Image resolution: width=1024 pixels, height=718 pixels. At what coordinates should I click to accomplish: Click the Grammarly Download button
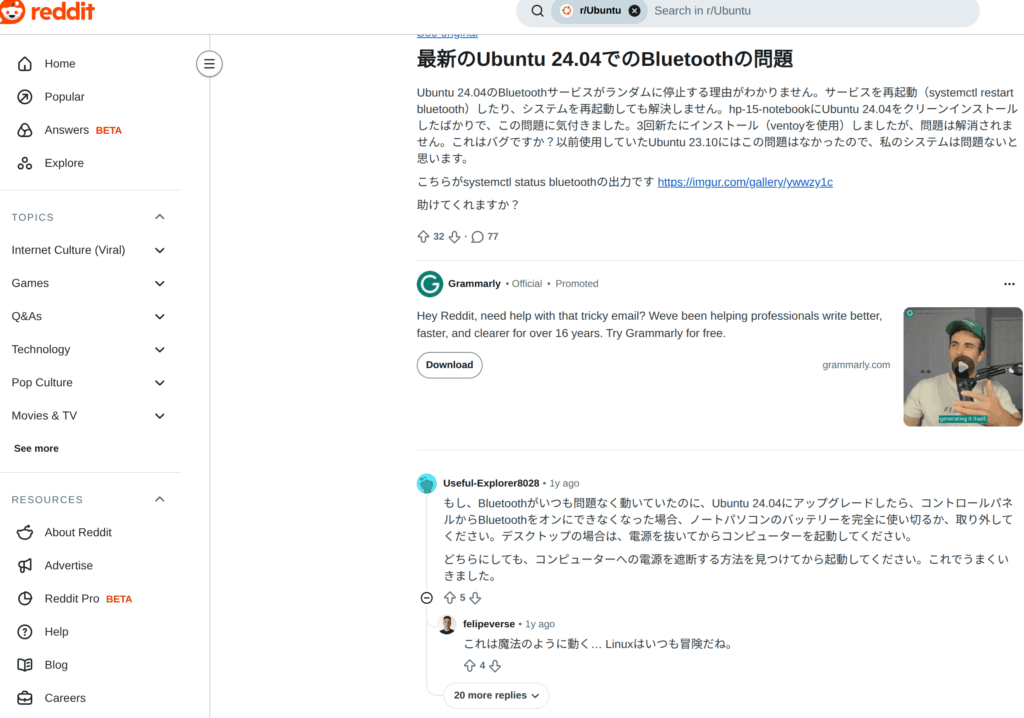click(449, 365)
